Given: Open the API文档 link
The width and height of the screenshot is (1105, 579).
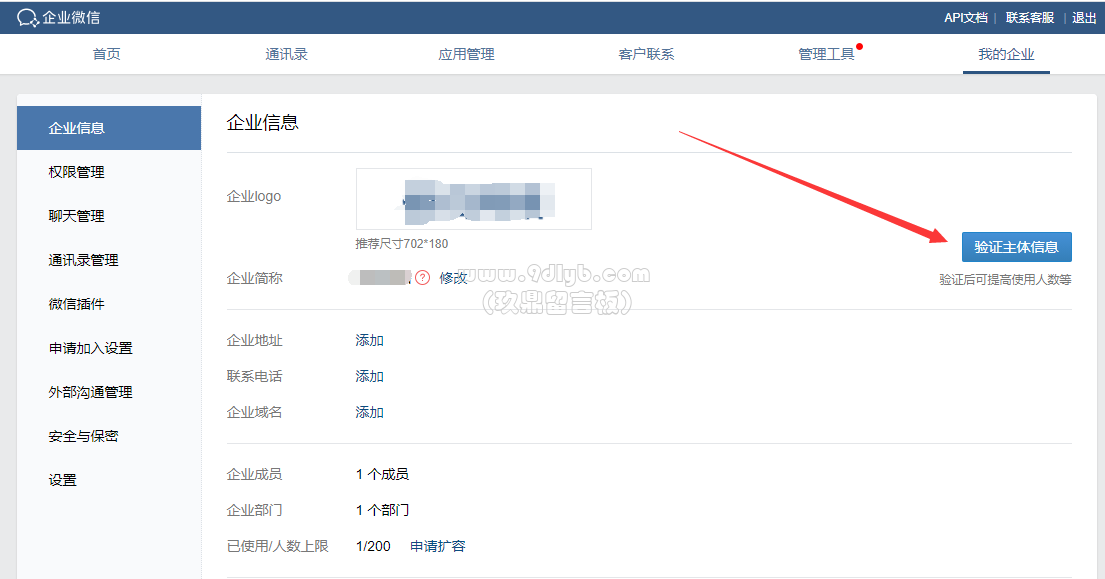Looking at the screenshot, I should click(x=965, y=18).
